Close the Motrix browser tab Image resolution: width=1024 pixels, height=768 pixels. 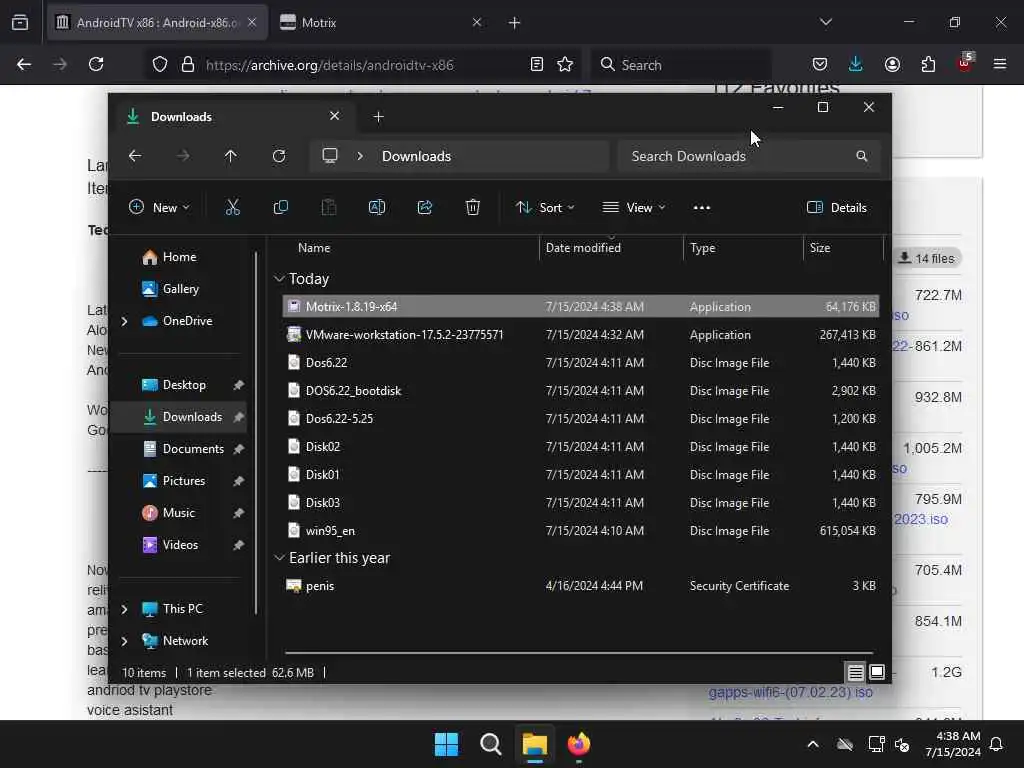point(477,22)
